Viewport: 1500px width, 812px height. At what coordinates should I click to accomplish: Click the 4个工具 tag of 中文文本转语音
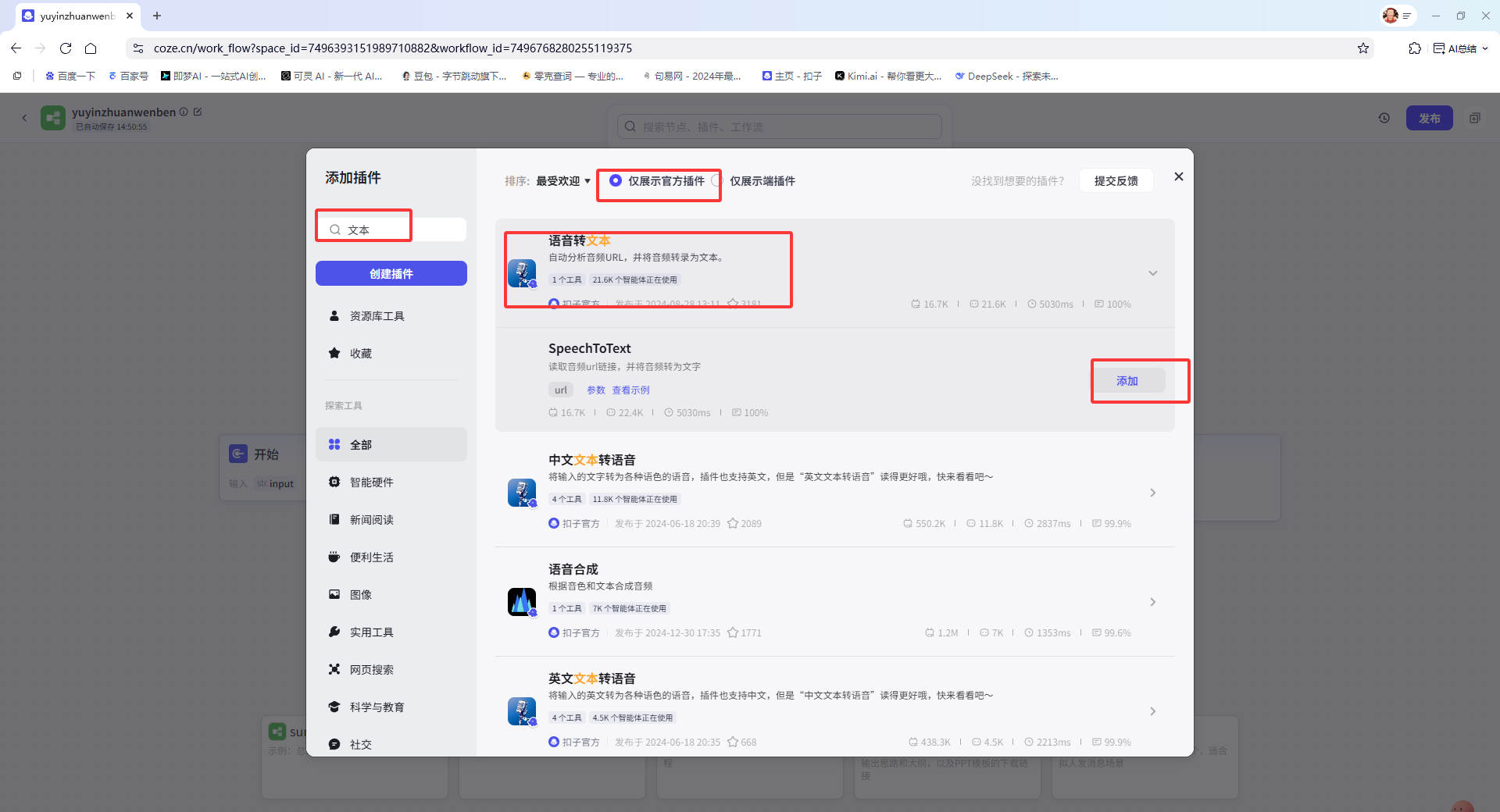coord(566,499)
